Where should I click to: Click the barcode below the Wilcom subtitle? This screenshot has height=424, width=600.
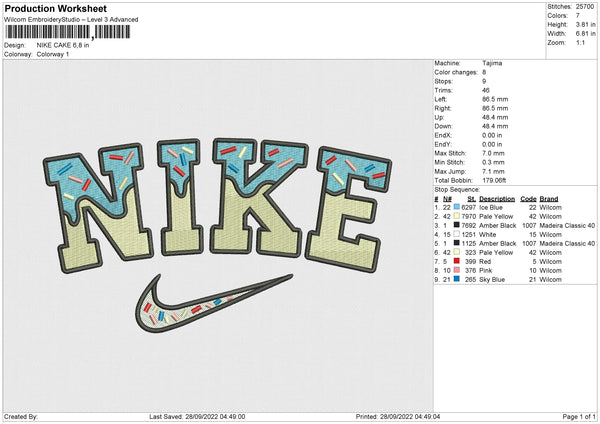point(68,32)
